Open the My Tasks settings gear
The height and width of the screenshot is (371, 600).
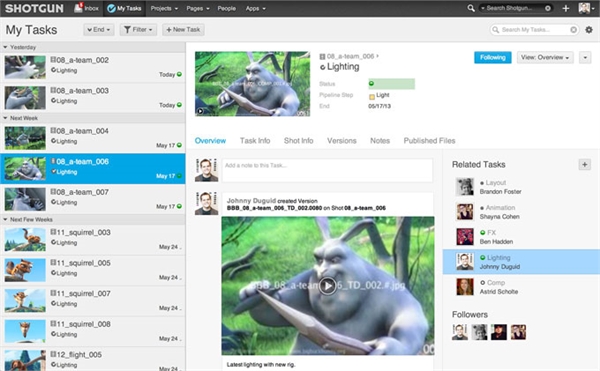[x=589, y=29]
